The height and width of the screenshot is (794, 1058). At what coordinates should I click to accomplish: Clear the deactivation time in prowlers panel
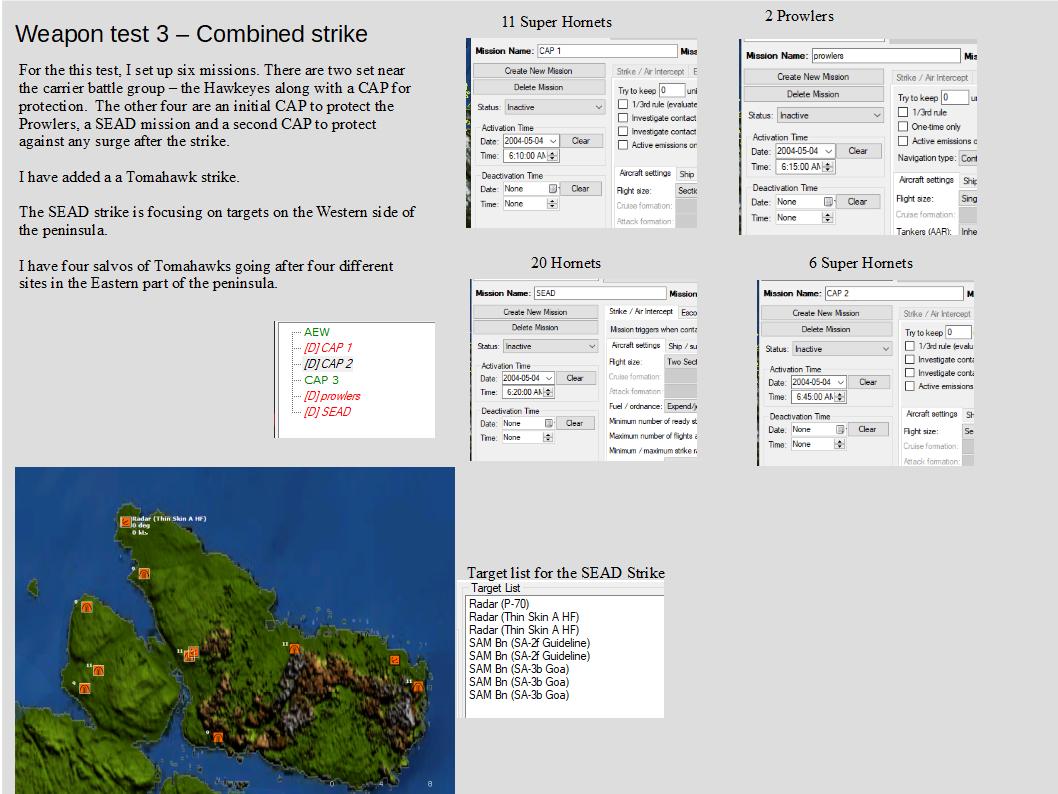point(857,201)
